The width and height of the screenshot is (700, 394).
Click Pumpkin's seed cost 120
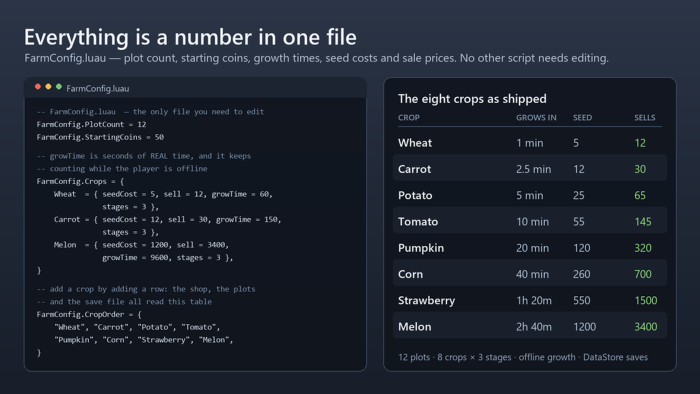click(x=582, y=248)
